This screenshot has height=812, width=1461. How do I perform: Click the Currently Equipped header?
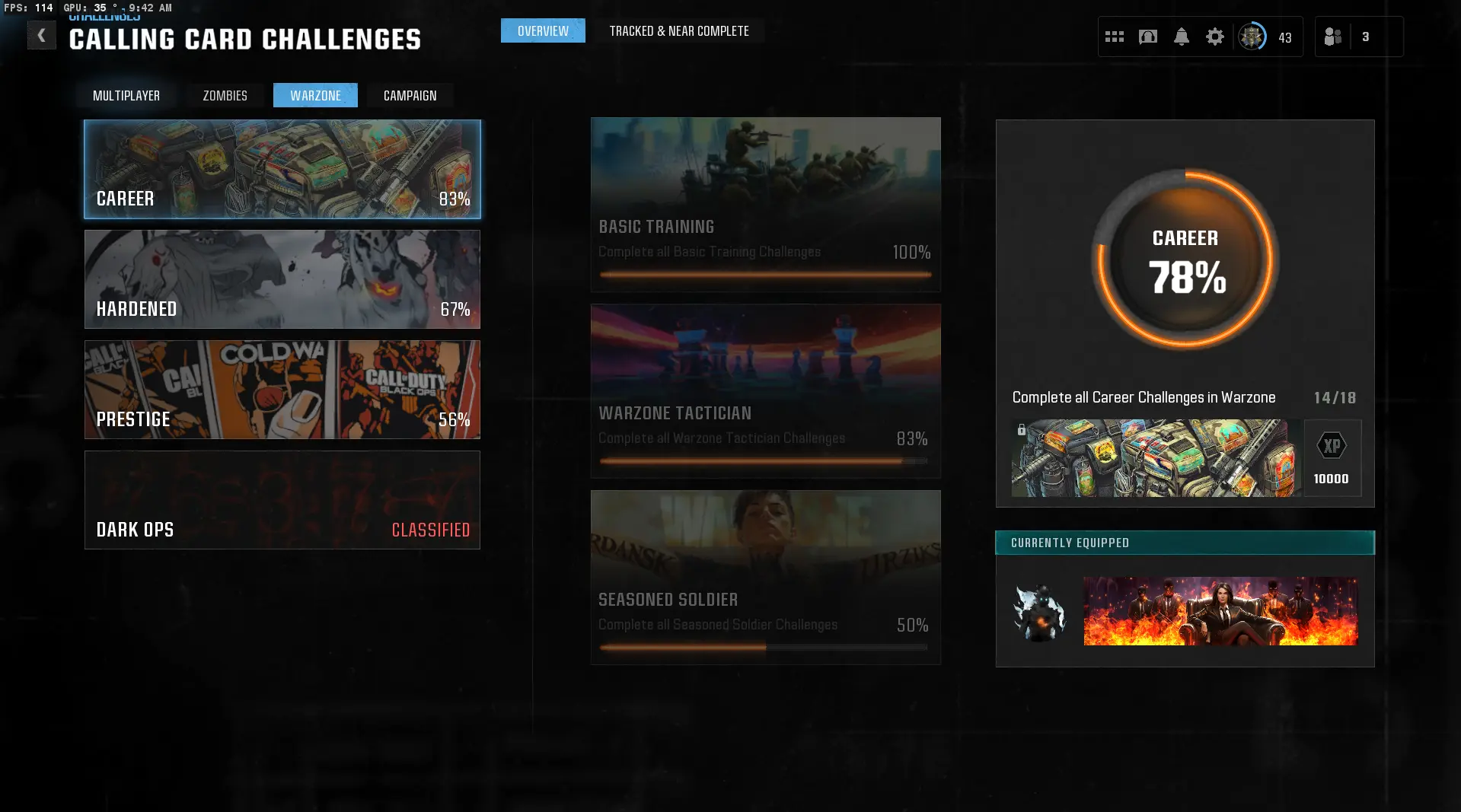tap(1185, 543)
